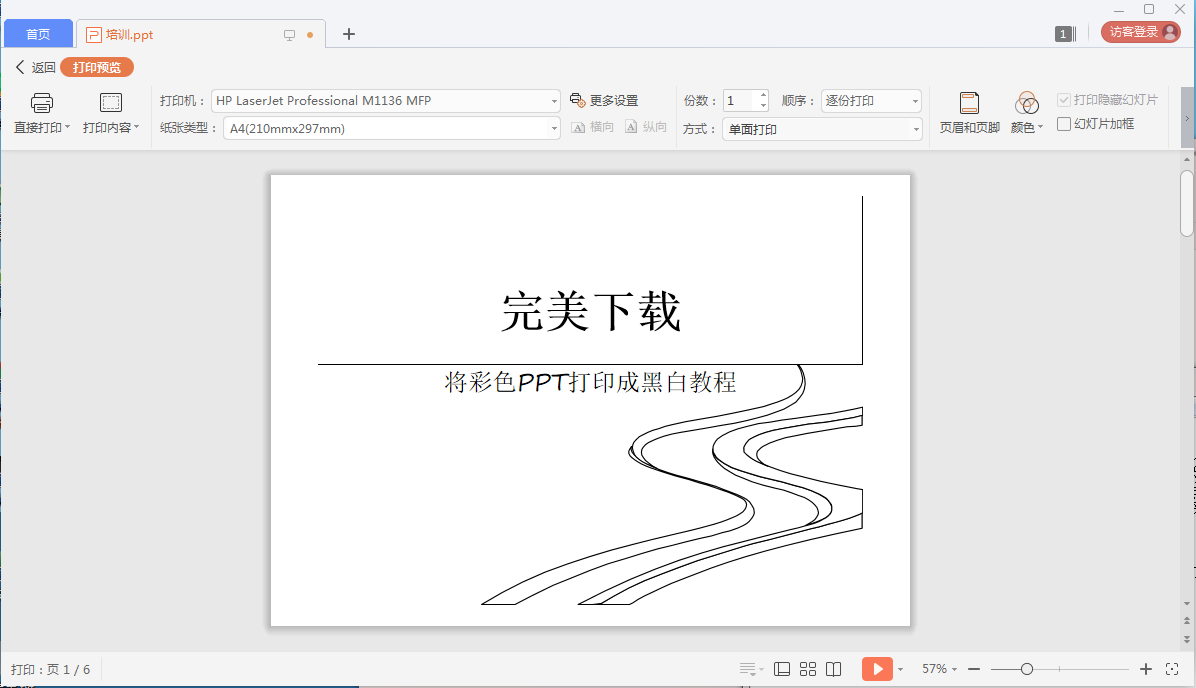
Task: Toggle Print Hidden Slides (打印隐藏幻灯片) checkbox
Action: coord(1064,100)
